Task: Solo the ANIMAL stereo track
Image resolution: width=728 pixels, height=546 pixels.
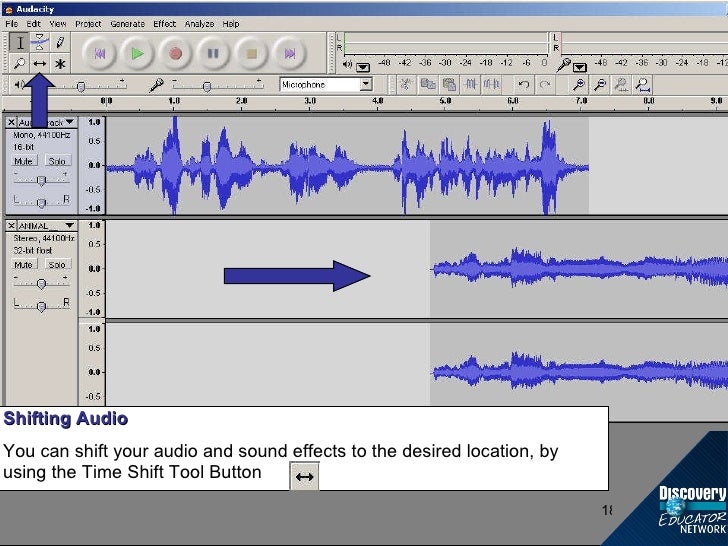Action: (x=57, y=265)
